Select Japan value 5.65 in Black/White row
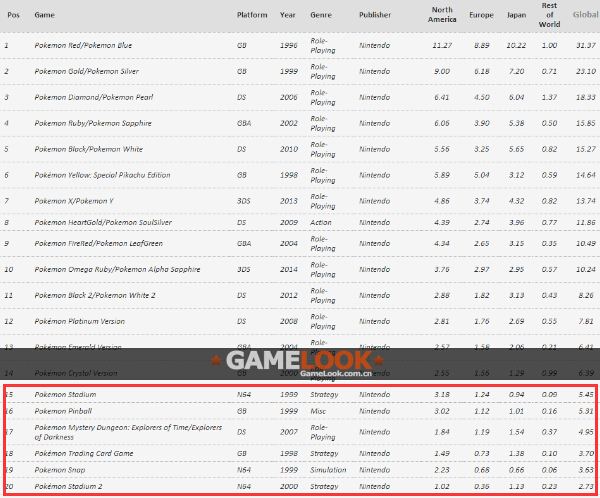The height and width of the screenshot is (498, 600). [x=516, y=149]
